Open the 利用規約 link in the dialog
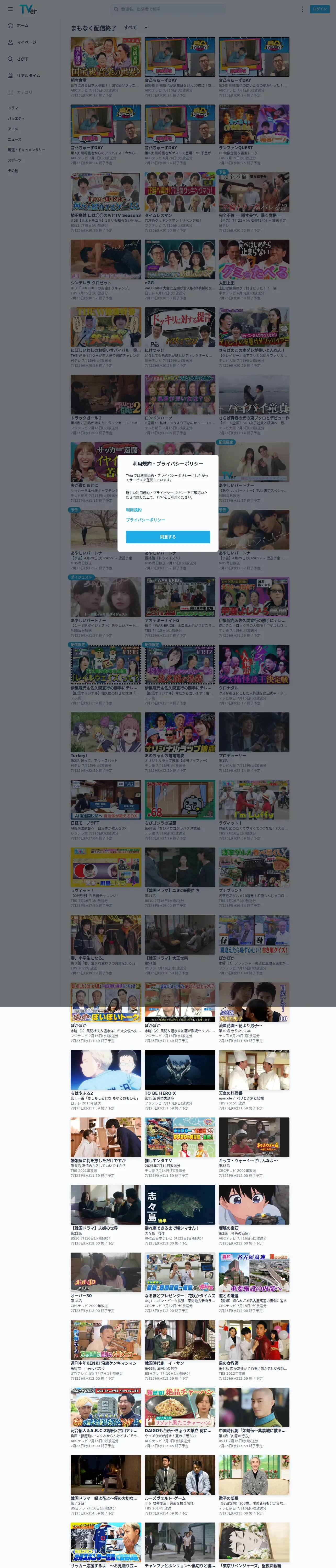 [x=133, y=510]
